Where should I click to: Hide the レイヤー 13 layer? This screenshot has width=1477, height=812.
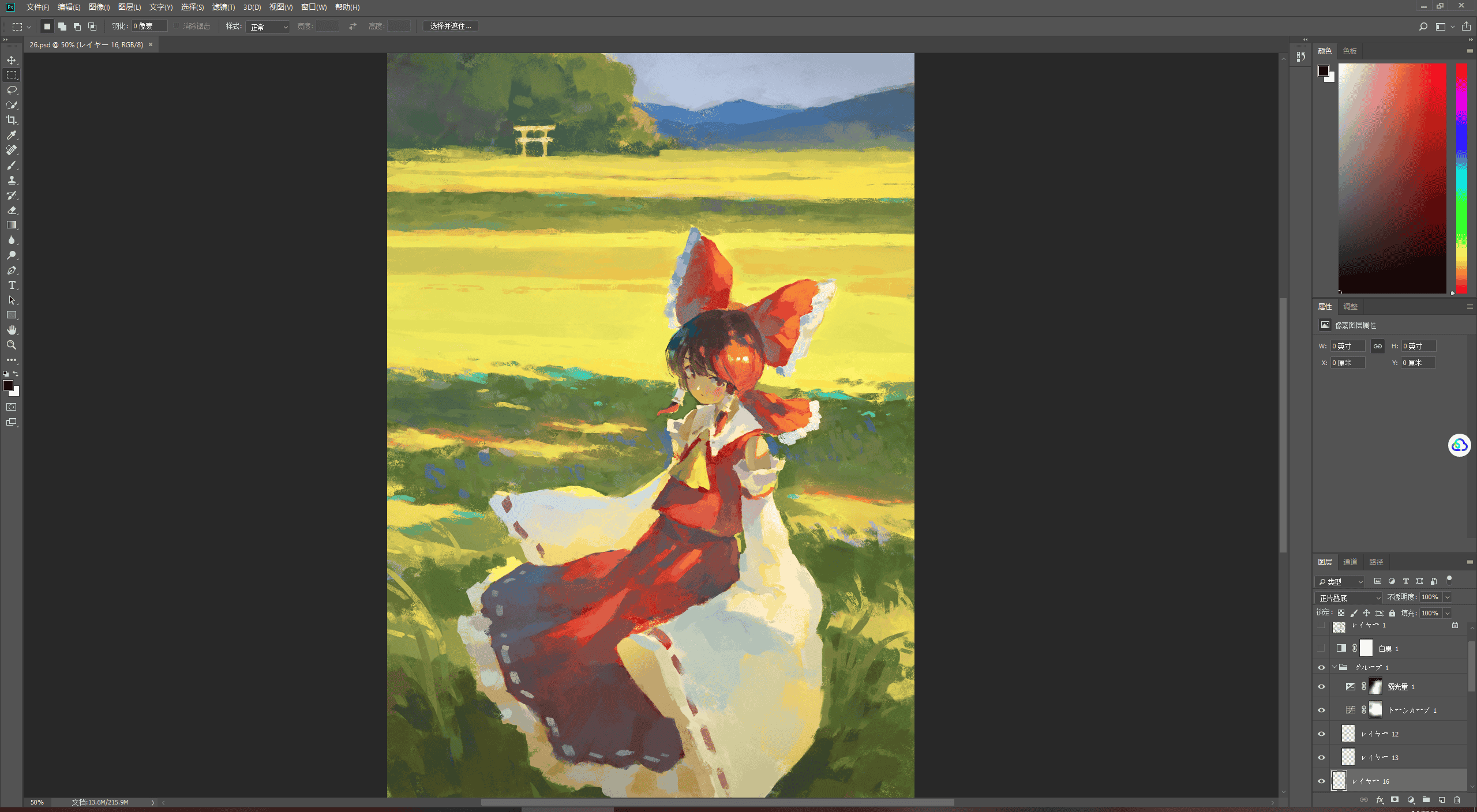[1321, 757]
